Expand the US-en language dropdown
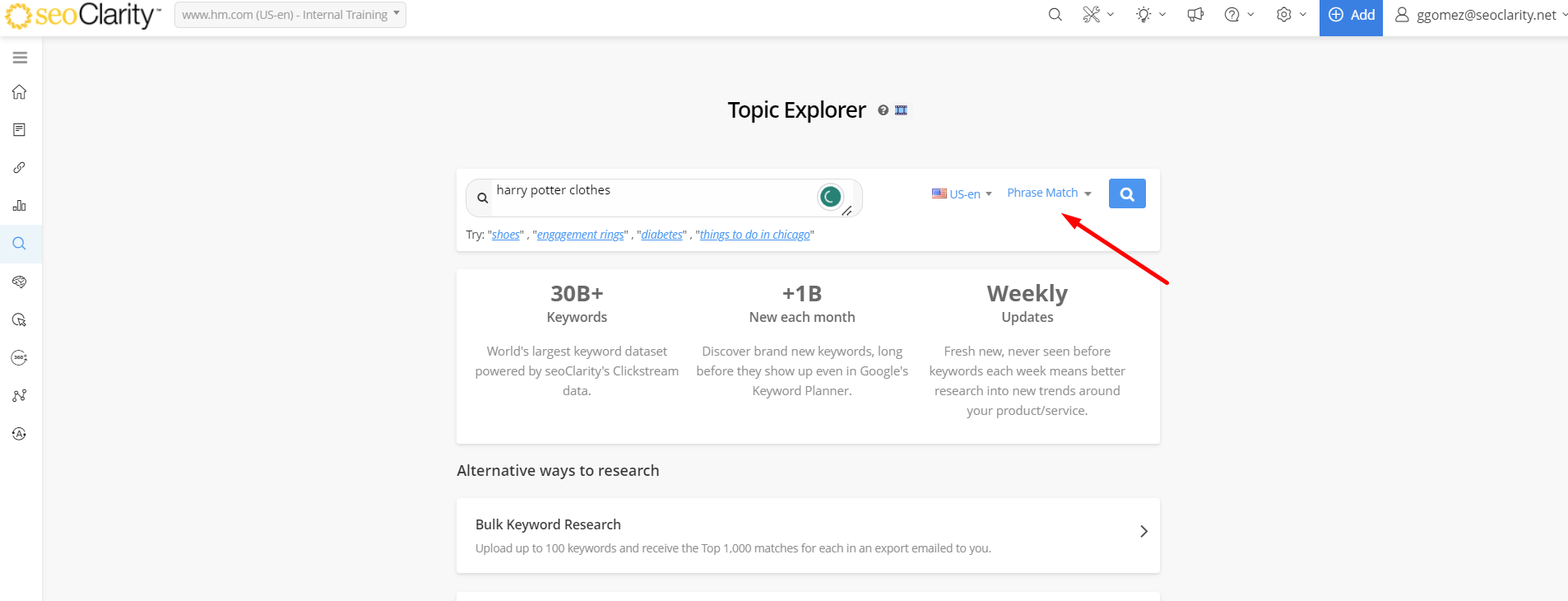This screenshot has width=1568, height=601. (x=962, y=194)
